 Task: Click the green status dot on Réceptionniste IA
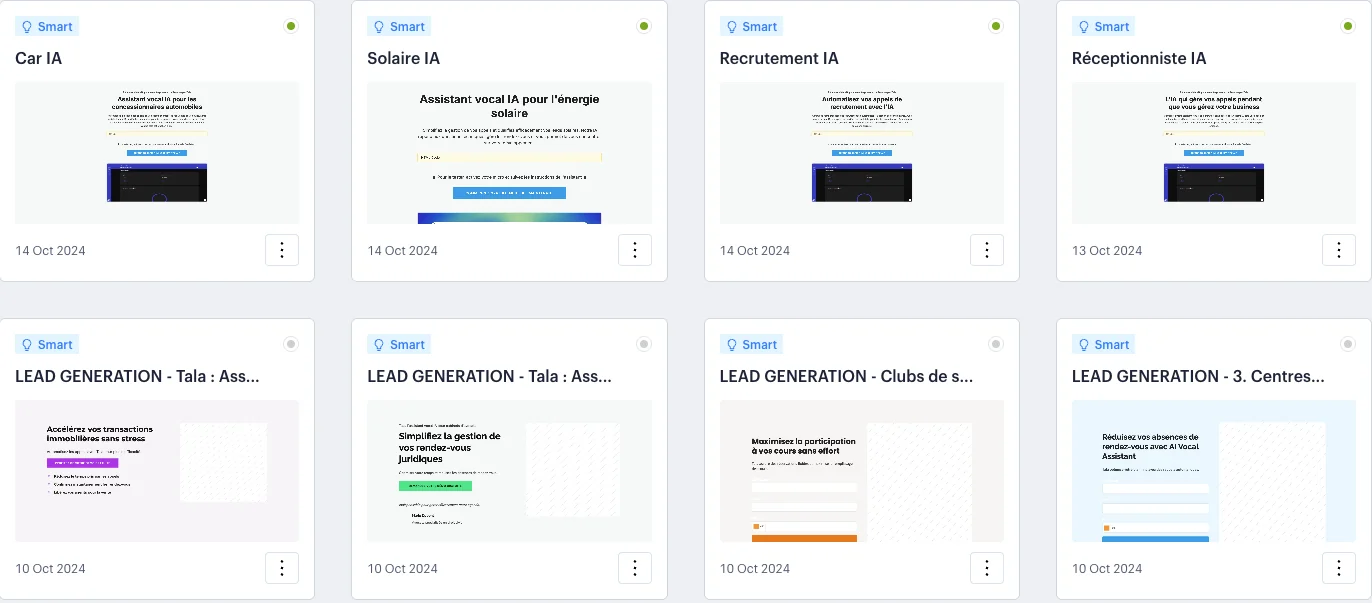pos(1348,26)
